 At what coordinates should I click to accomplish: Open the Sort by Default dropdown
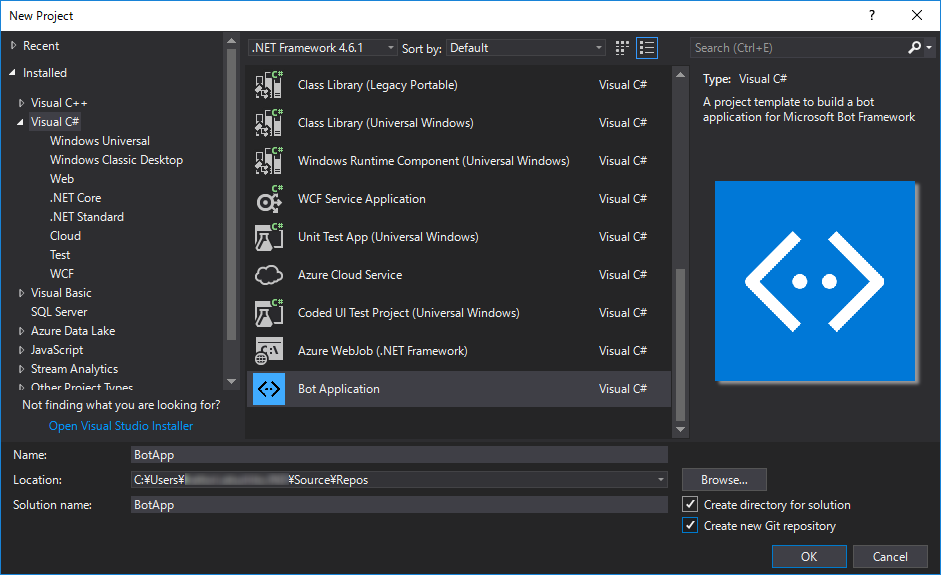[x=525, y=47]
